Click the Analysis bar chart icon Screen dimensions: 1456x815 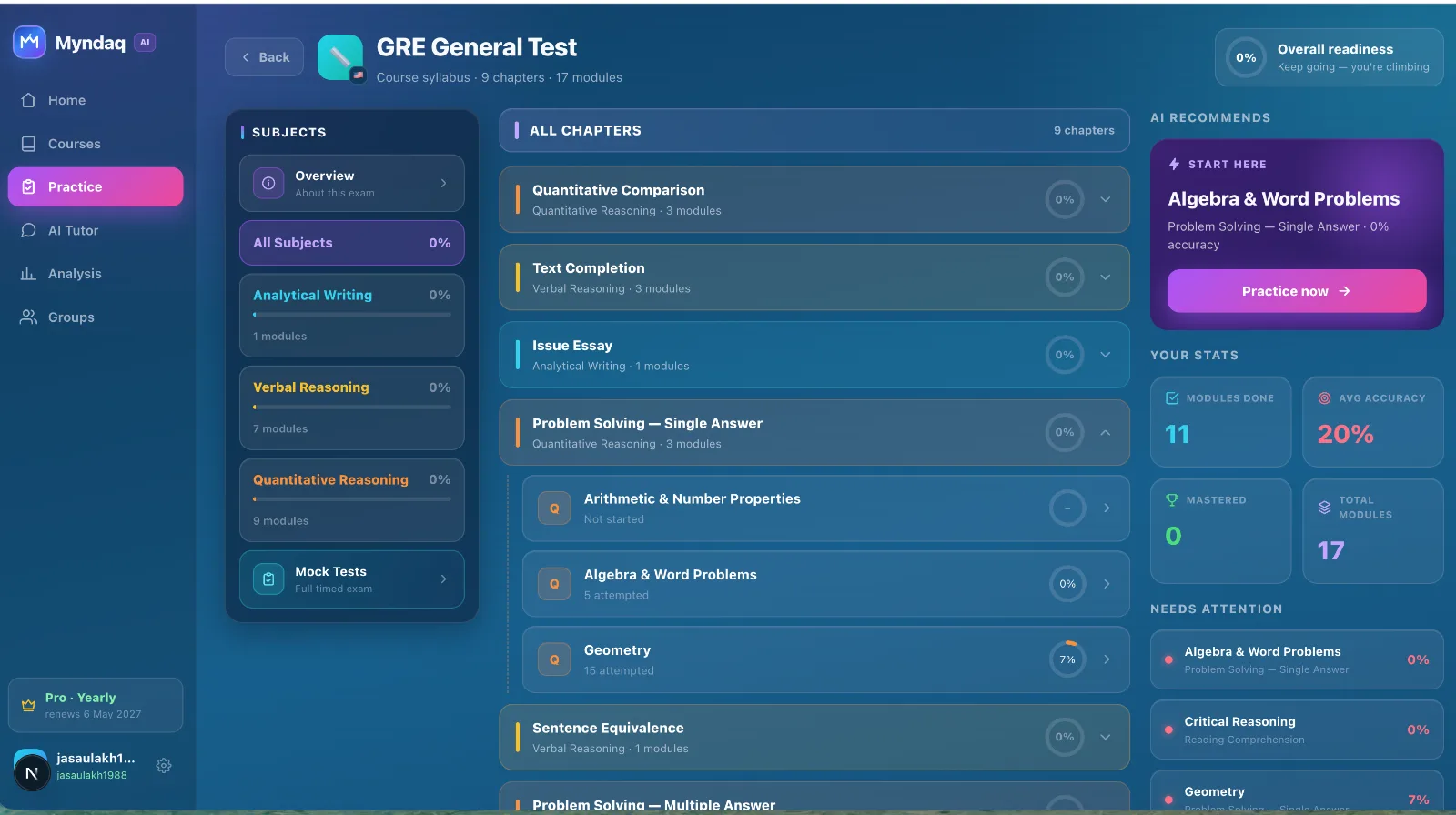(x=29, y=274)
